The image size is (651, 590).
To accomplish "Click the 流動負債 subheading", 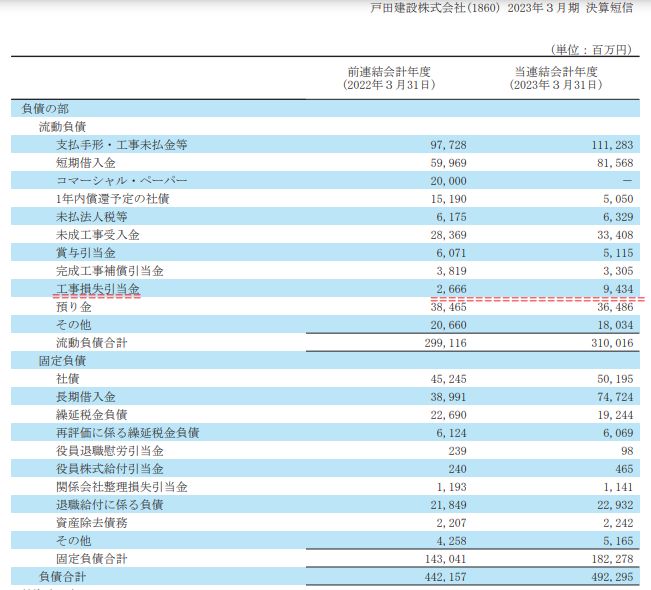I will 62,127.
